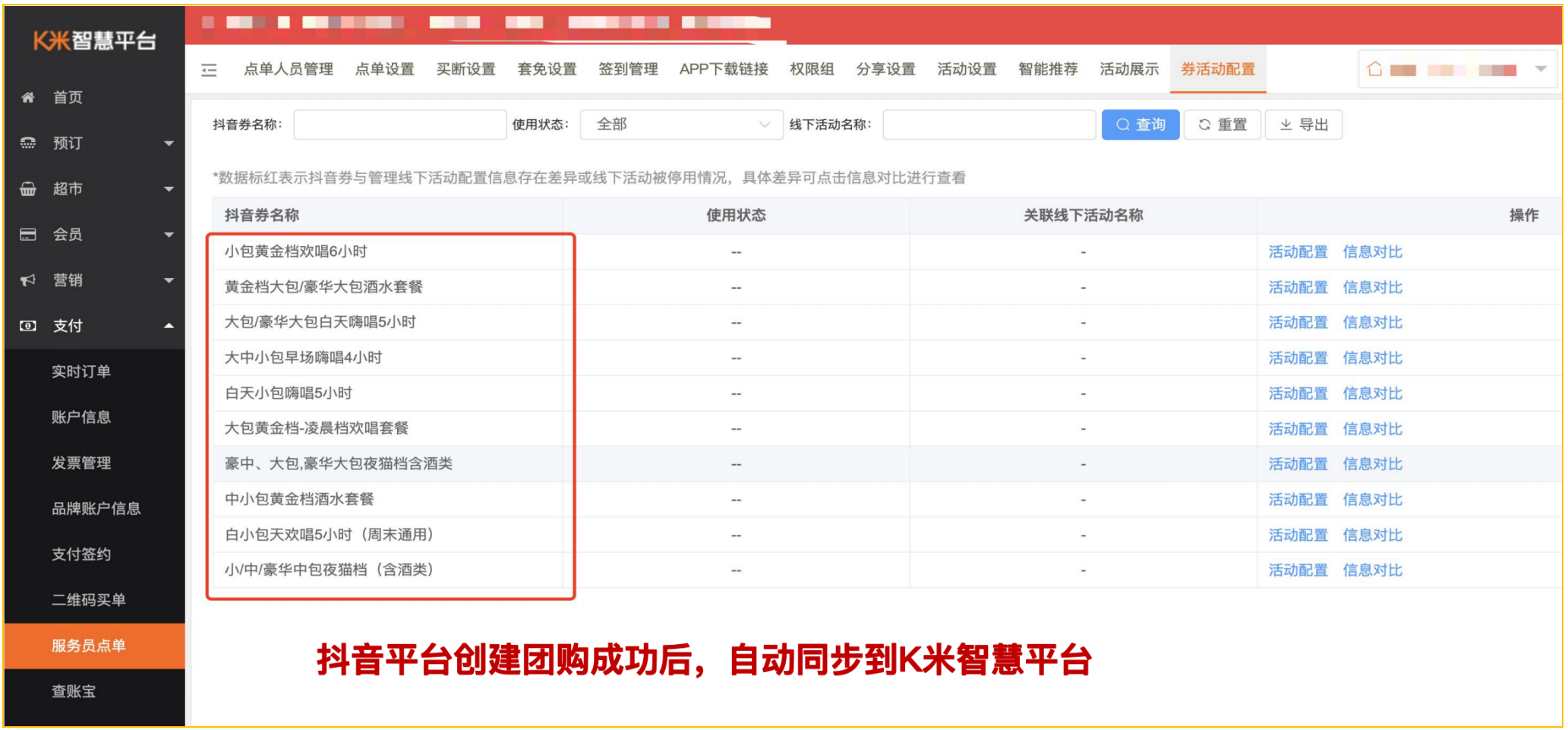Switch to 点单设置 tab

385,69
